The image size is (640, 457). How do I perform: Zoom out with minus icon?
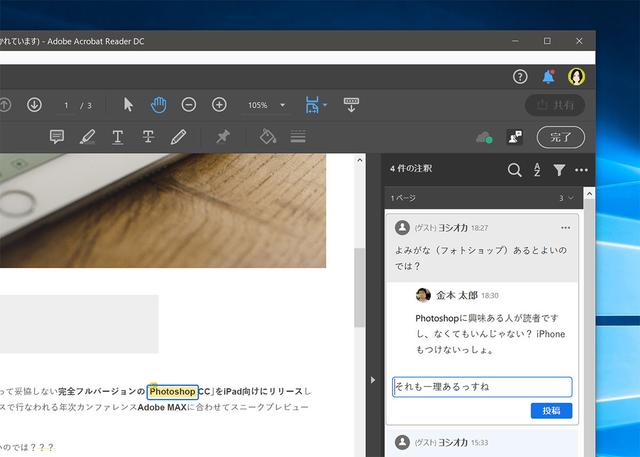(189, 105)
